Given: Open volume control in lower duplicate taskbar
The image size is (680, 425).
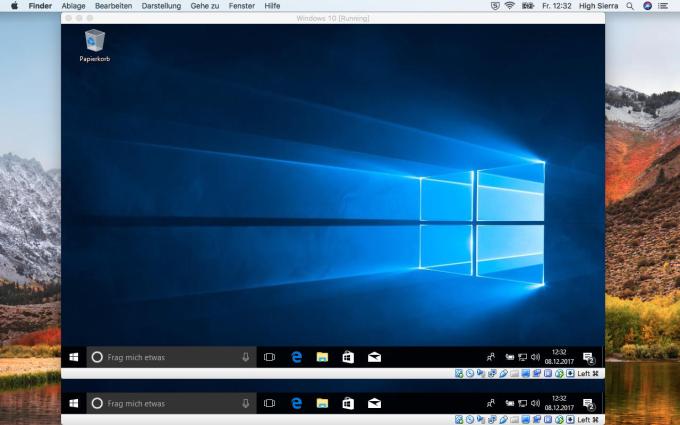Looking at the screenshot, I should point(536,403).
